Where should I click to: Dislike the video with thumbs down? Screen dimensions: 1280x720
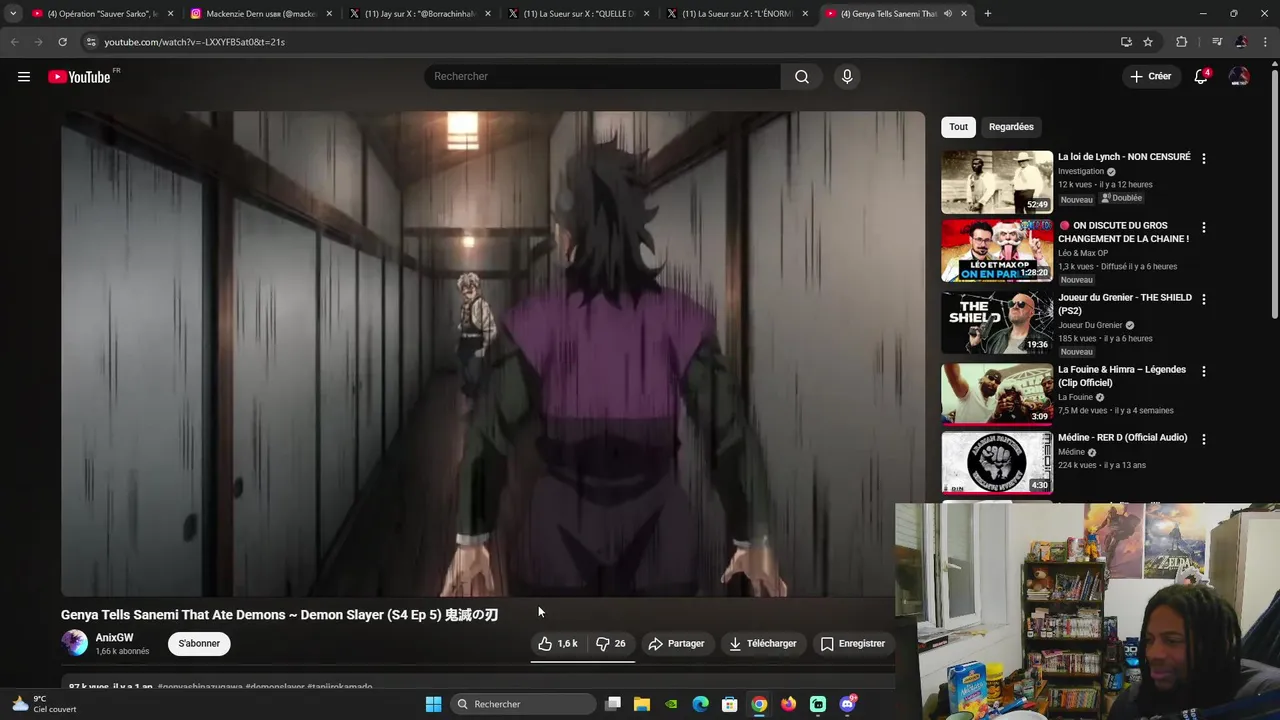coord(611,644)
